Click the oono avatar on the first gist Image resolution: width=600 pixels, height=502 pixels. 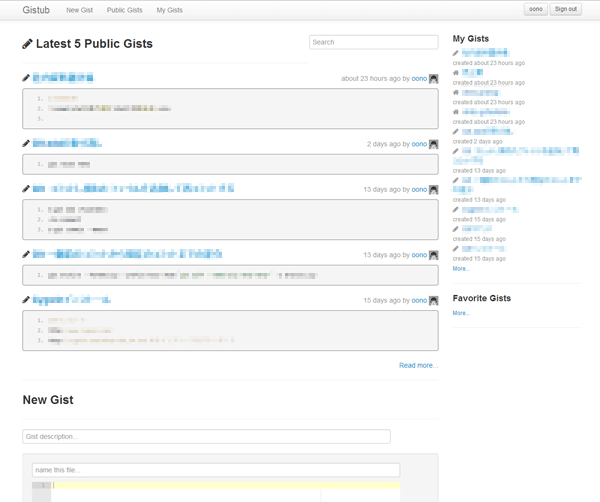click(433, 78)
